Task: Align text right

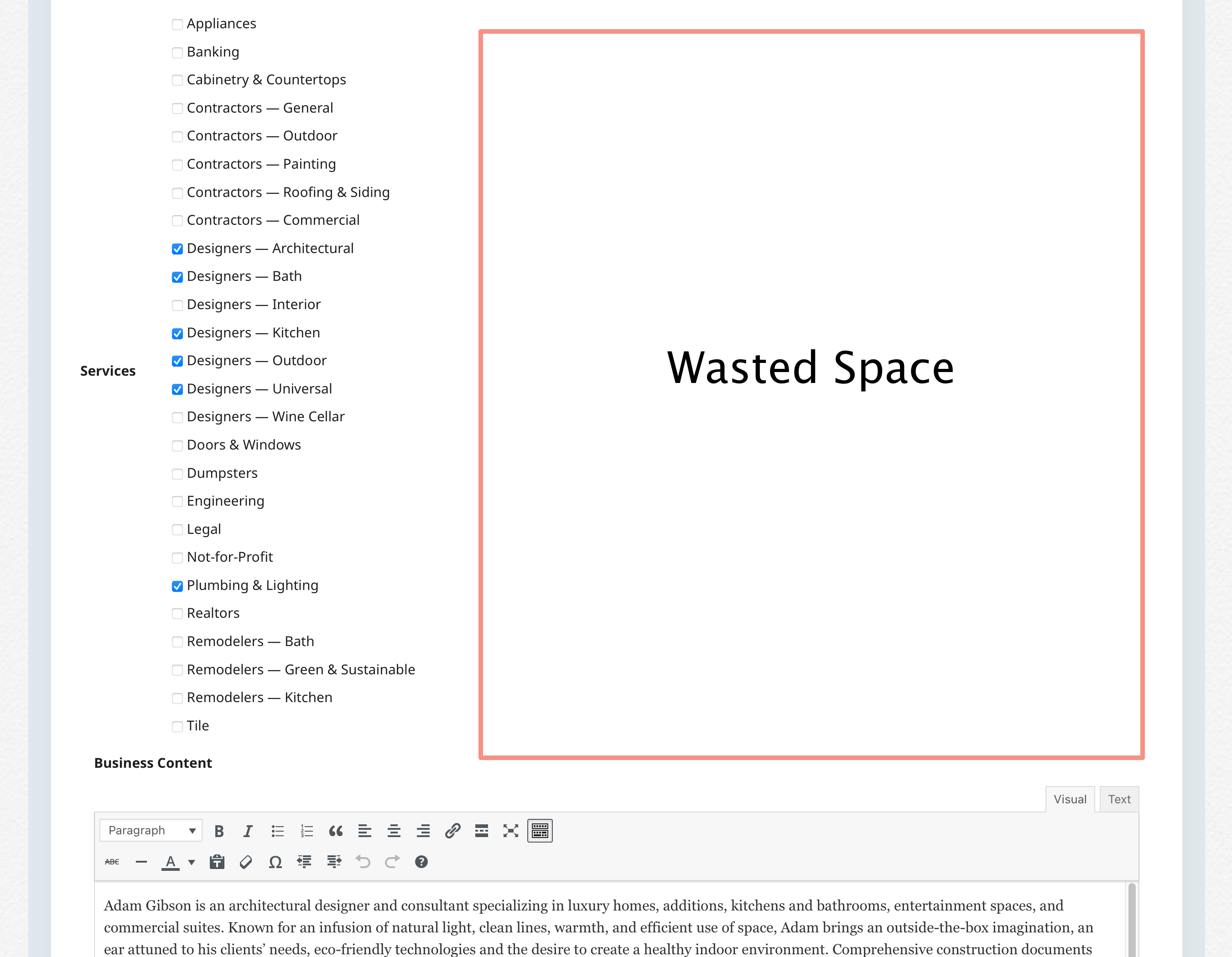Action: pos(423,831)
